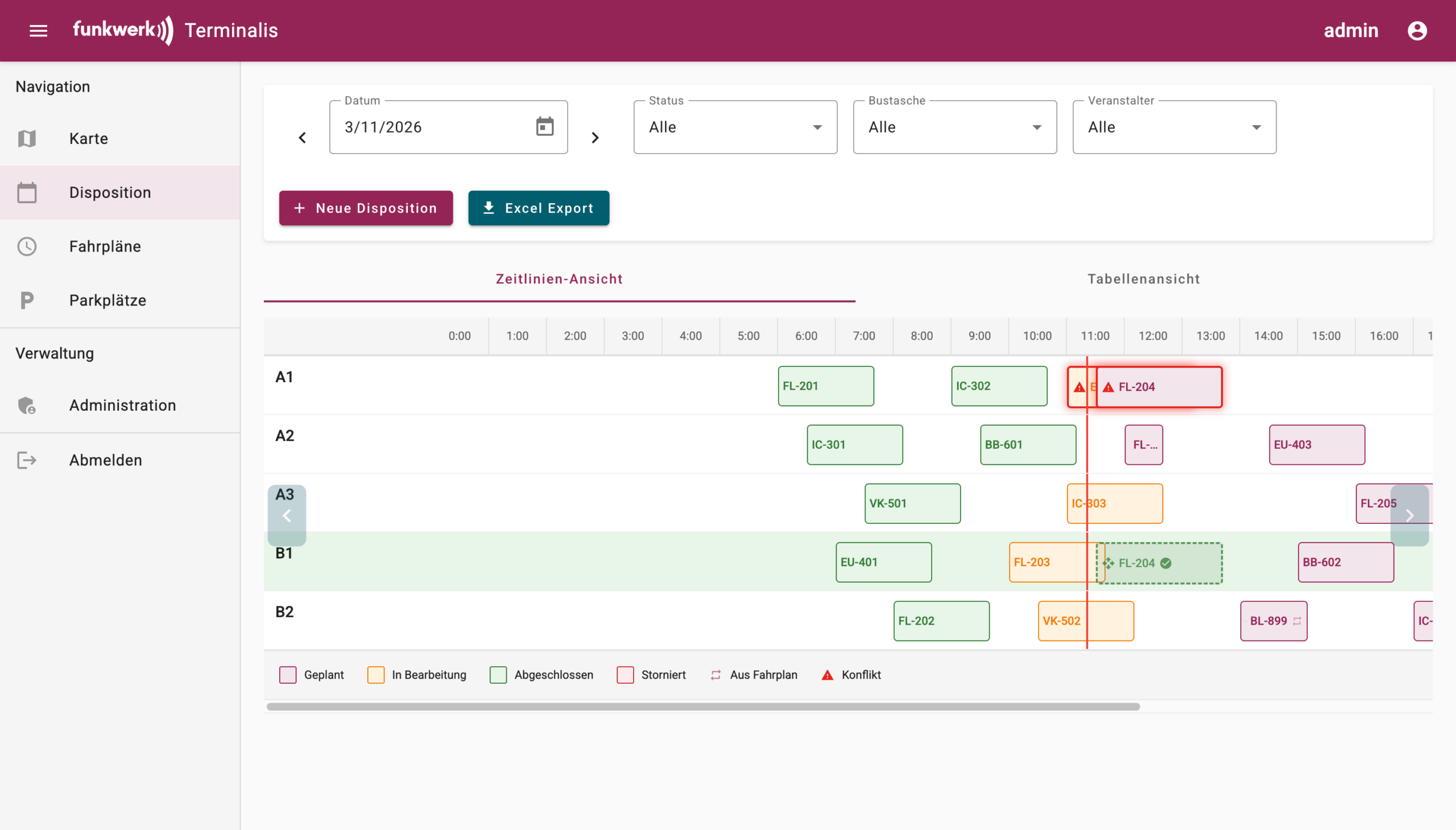Expand the Veranstalter dropdown
This screenshot has width=1456, height=830.
pyautogui.click(x=1174, y=127)
